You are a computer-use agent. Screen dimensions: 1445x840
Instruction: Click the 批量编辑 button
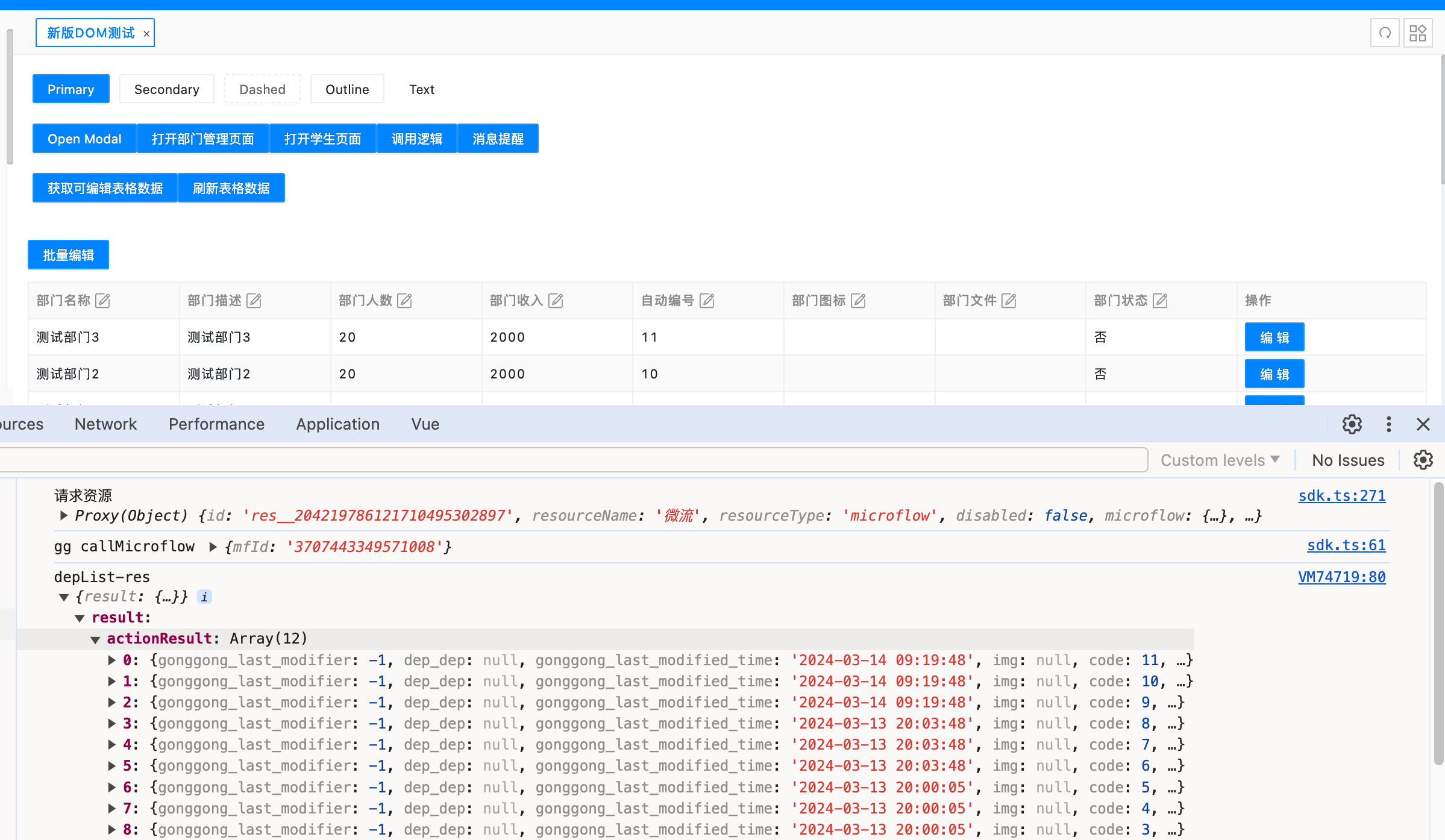point(69,255)
